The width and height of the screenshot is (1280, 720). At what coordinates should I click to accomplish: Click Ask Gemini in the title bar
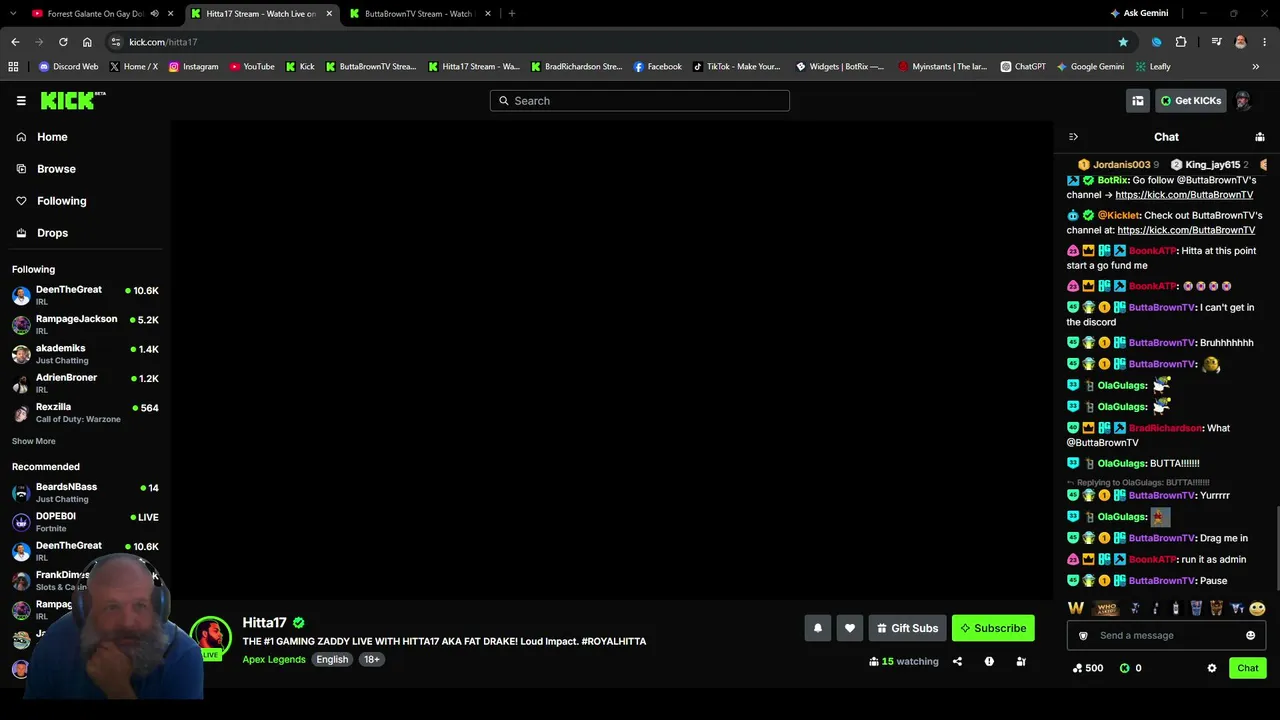tap(1138, 14)
